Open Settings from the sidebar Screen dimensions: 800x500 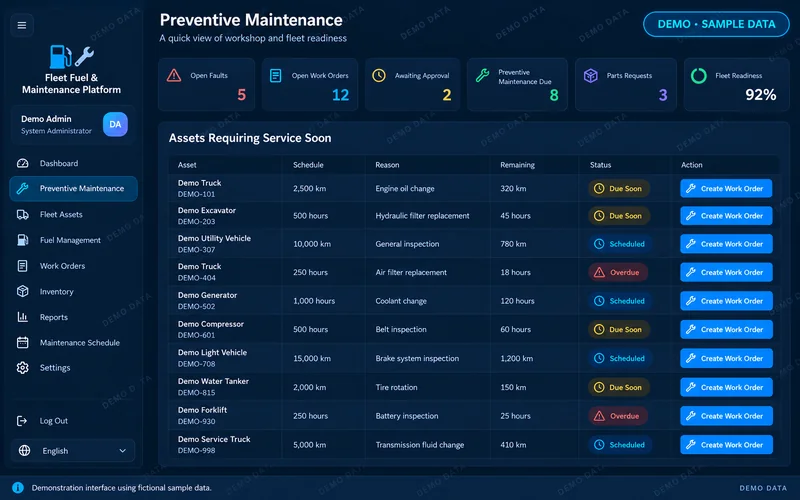coord(73,368)
